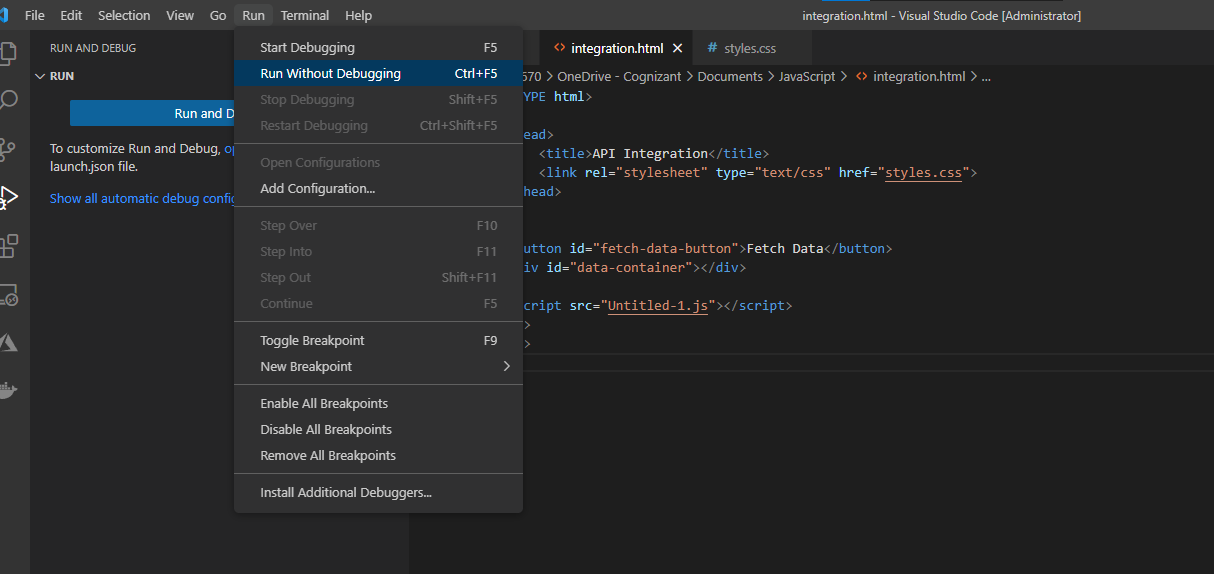Click the breadcrumb ellipsis after integration.html
Screen dimensions: 1214x574
986,76
